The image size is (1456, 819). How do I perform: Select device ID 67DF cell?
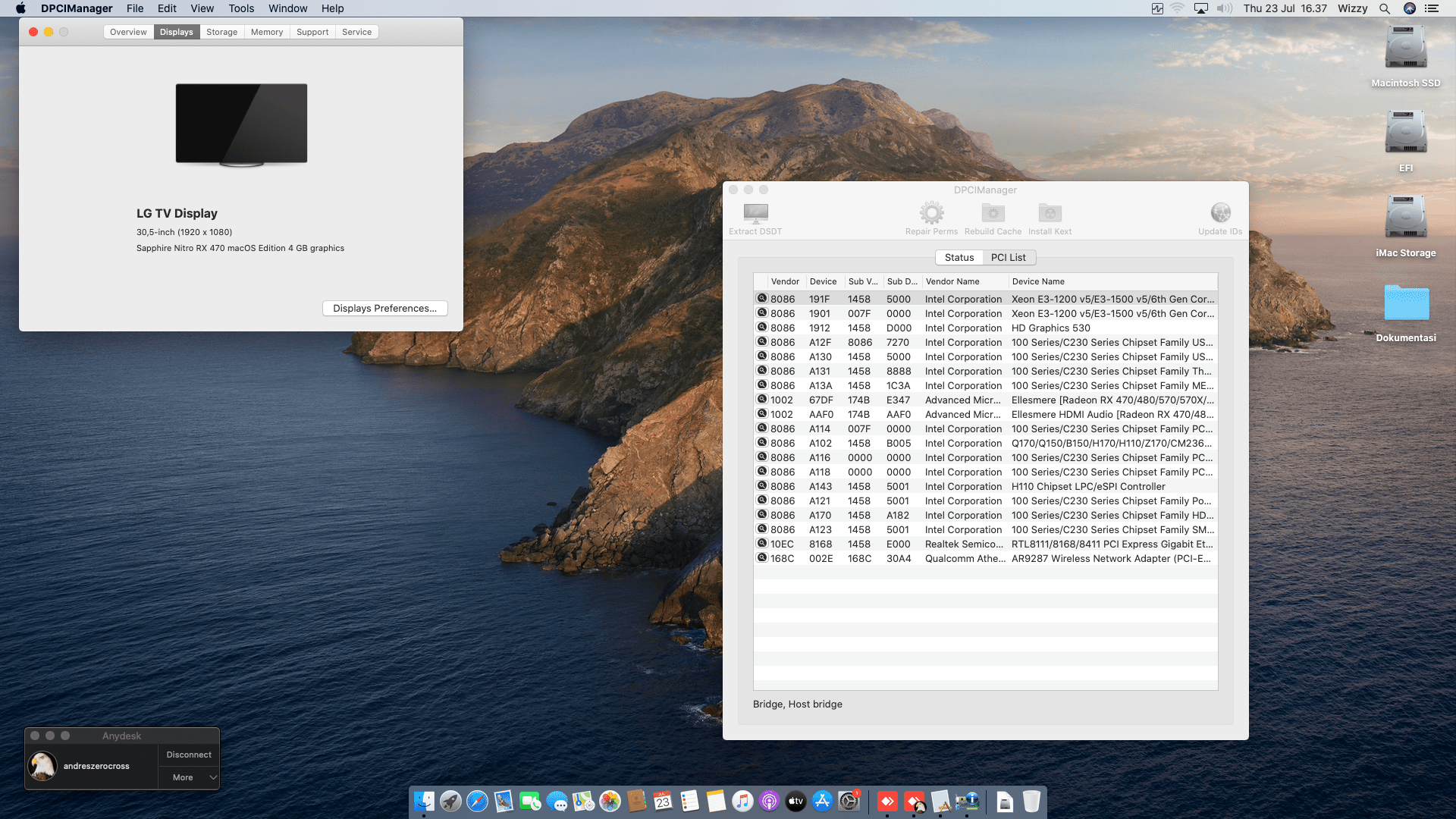tap(821, 400)
